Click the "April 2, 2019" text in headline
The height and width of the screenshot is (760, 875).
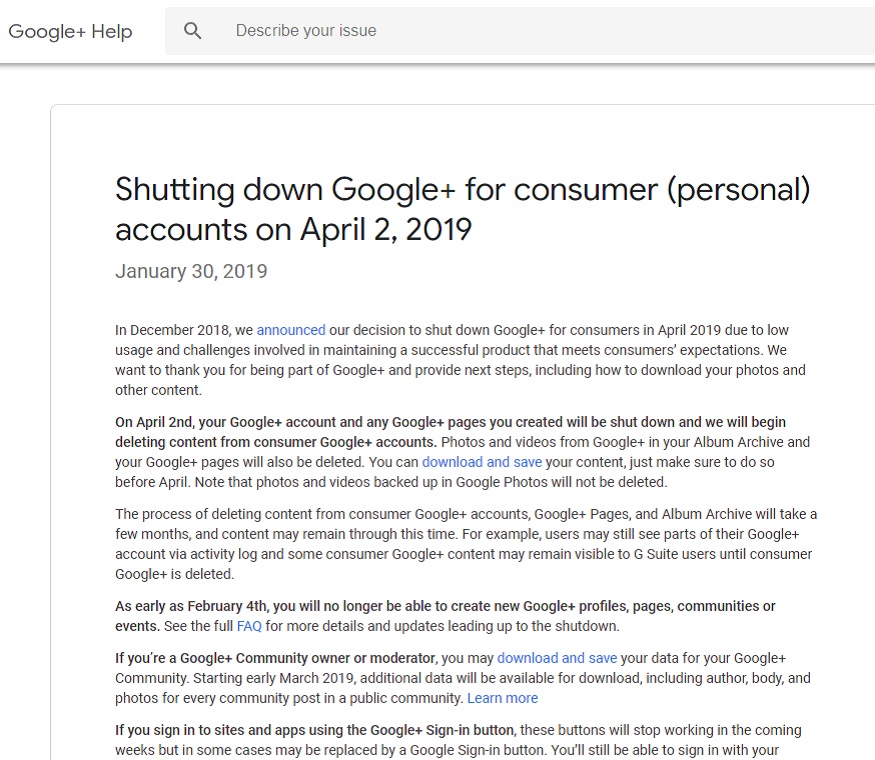pos(386,229)
